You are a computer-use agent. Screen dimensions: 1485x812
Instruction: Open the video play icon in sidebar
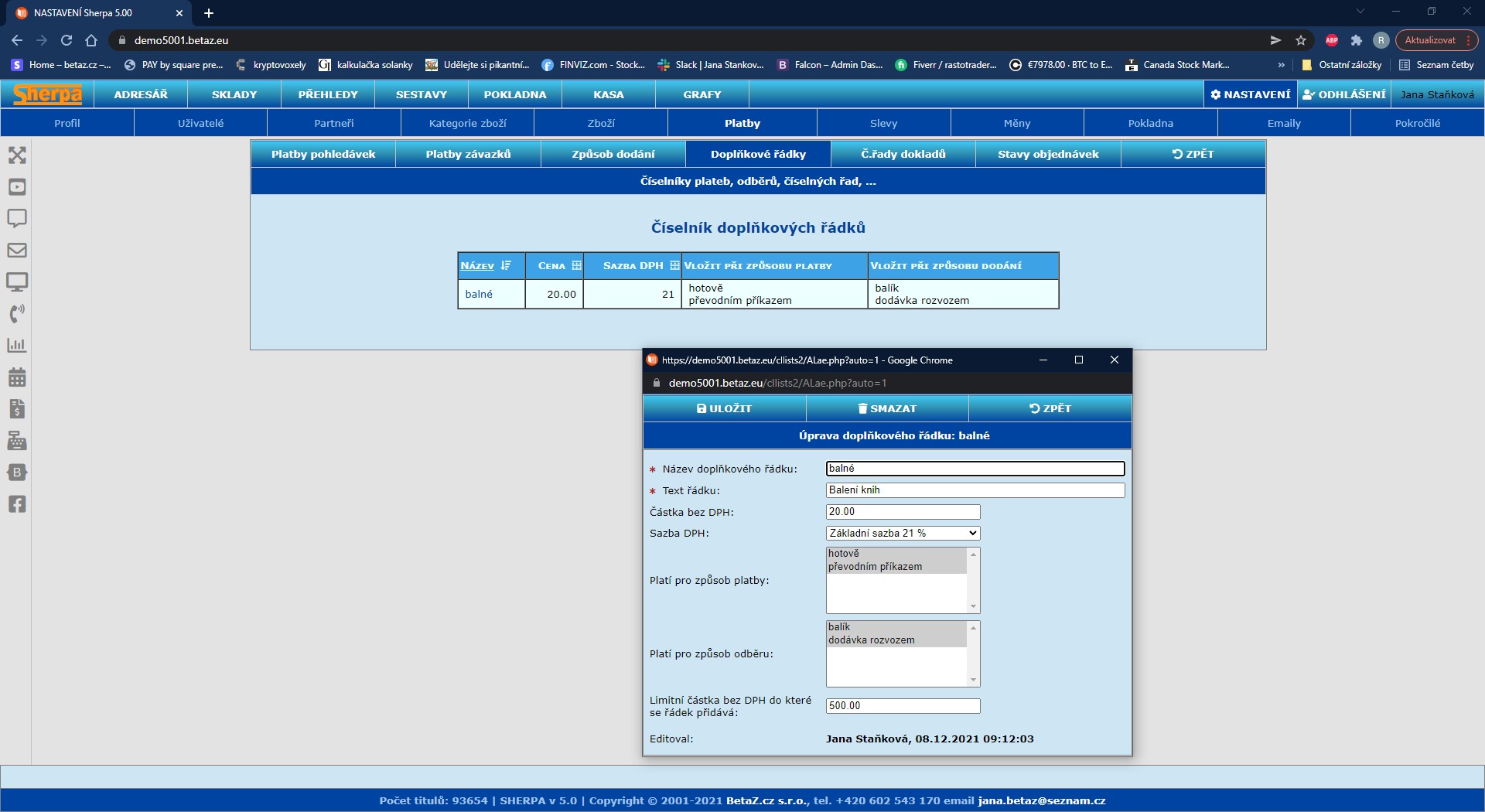17,187
